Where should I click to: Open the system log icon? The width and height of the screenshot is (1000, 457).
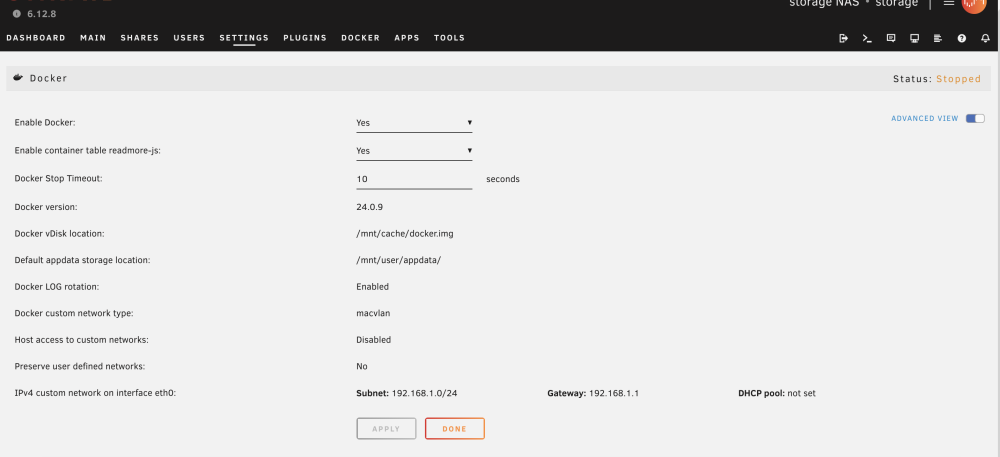[x=938, y=38]
